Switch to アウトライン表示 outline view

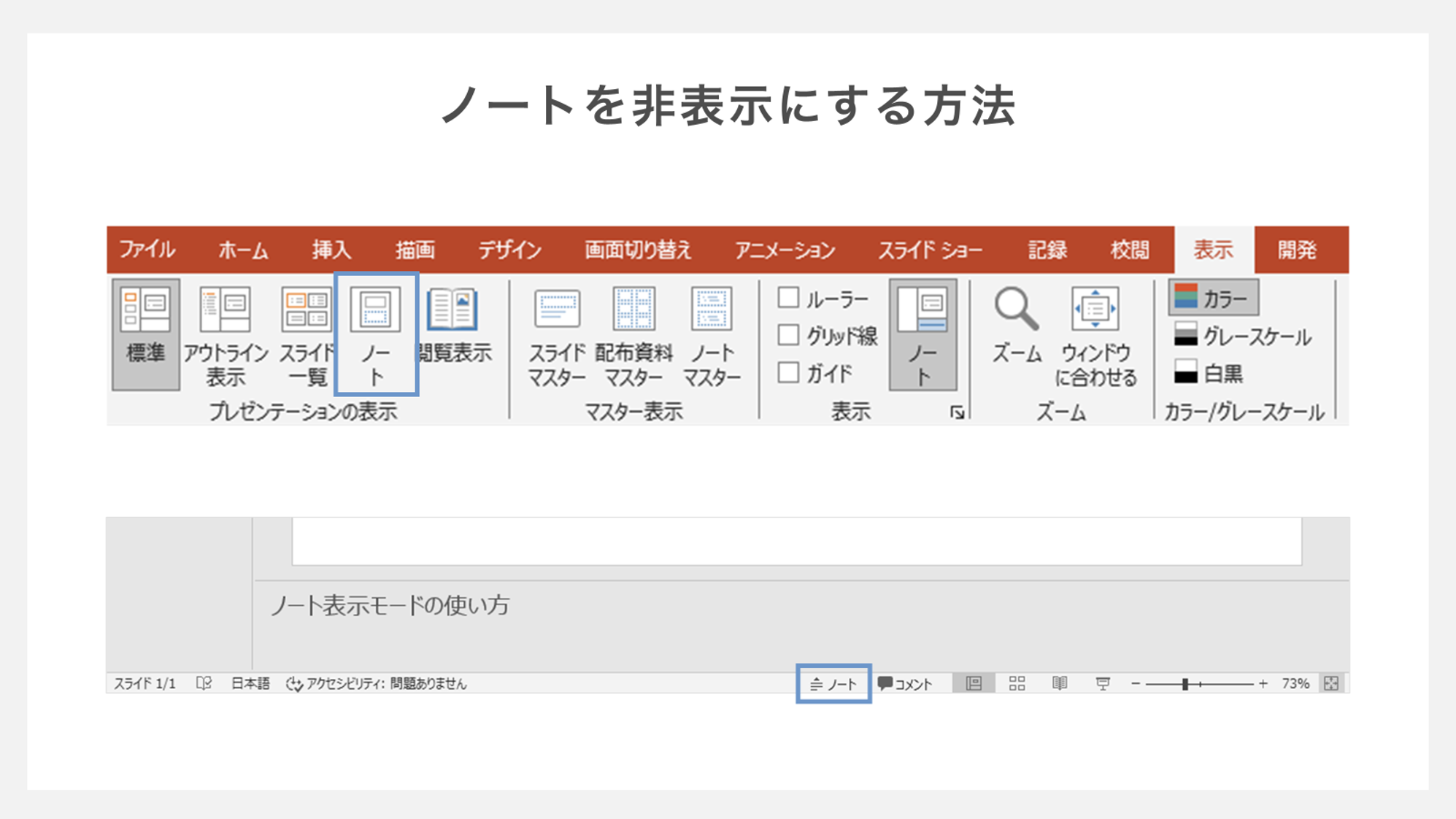pos(226,334)
